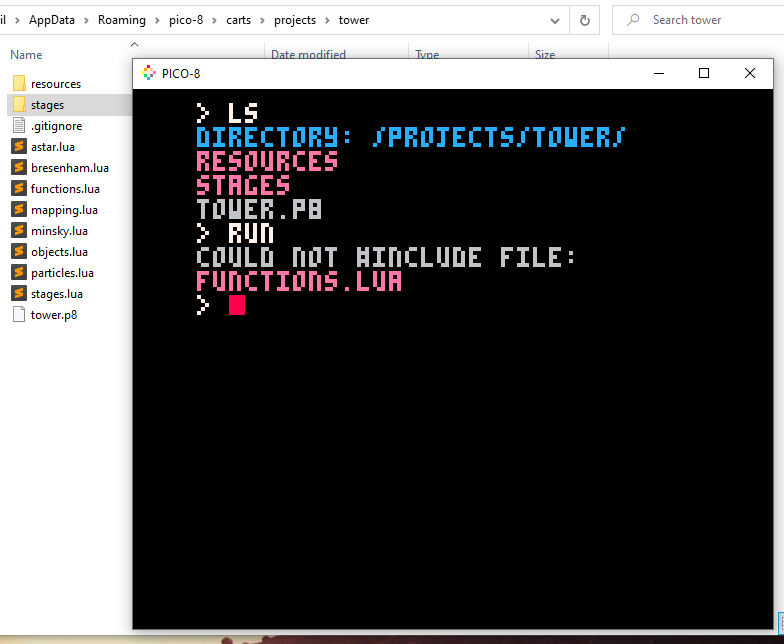Select the particles.lua file name
Screen dimensions: 784x644
pyautogui.click(x=62, y=273)
